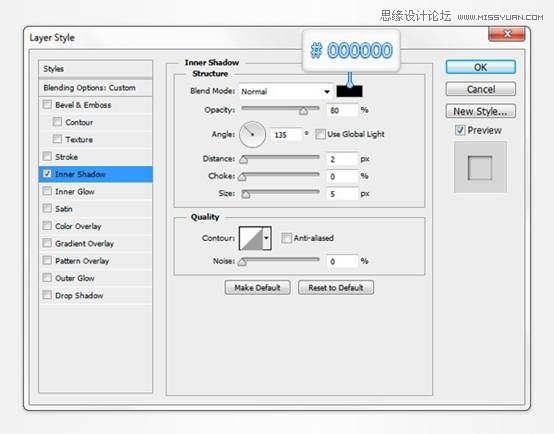Click the Distance slider handle
554x434 pixels.
[x=243, y=160]
